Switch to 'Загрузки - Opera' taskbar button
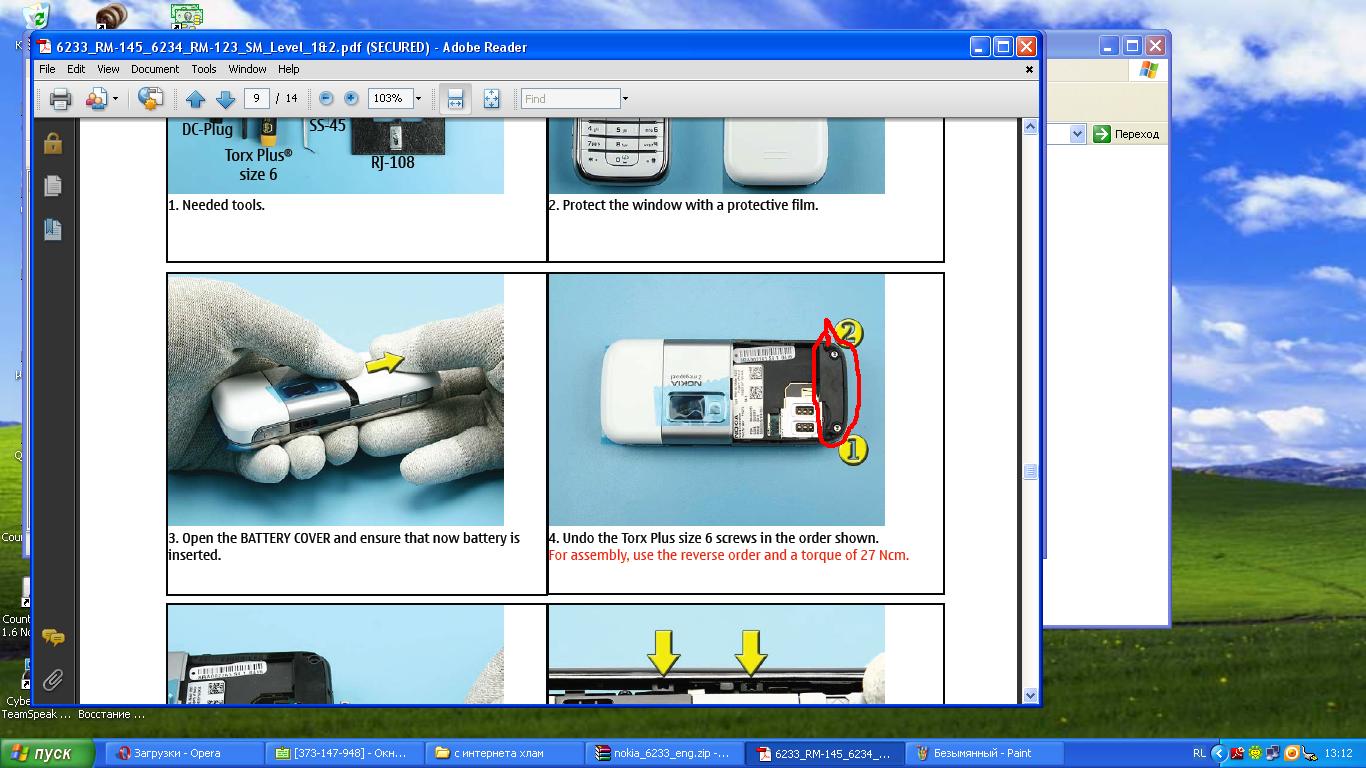Viewport: 1366px width, 768px height. (x=183, y=753)
